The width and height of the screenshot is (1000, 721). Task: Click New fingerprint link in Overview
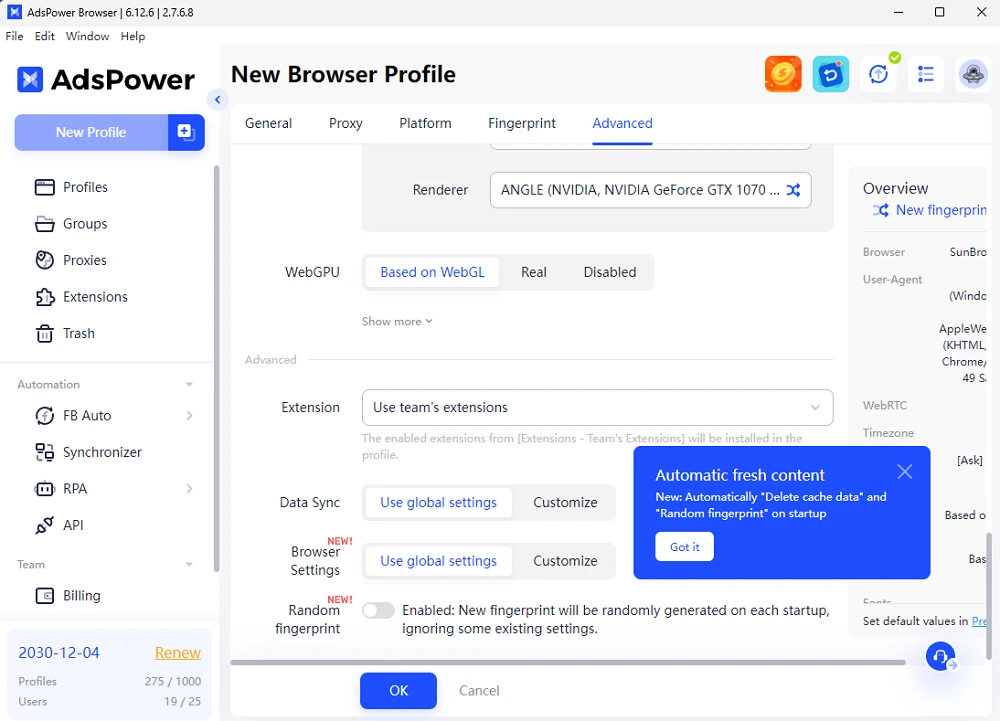tap(941, 210)
